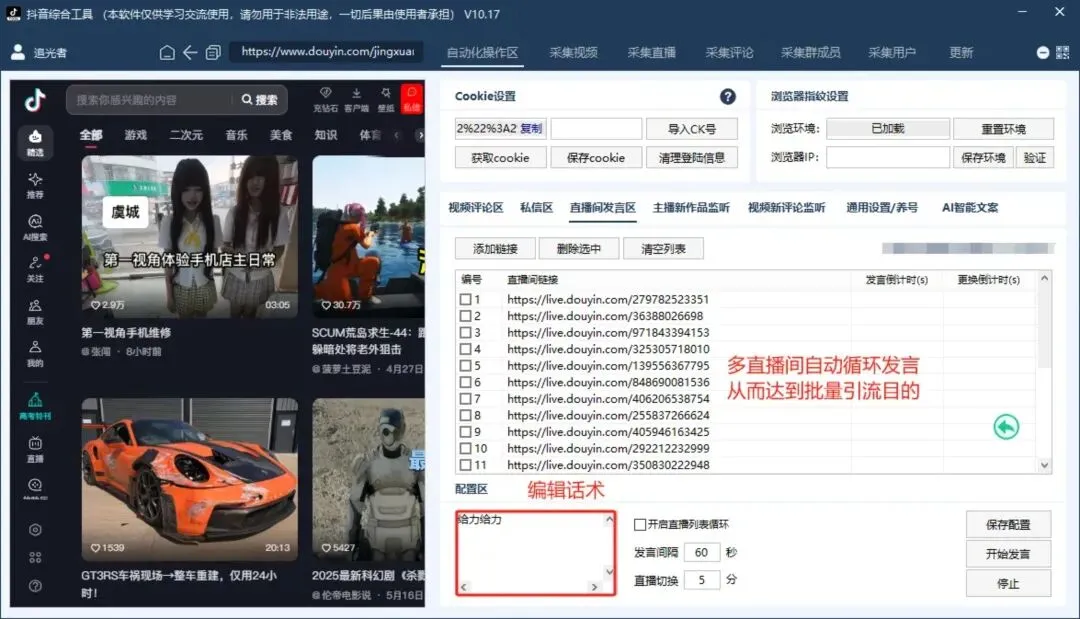
Task: Show more category tabs with right chevron
Action: point(420,136)
